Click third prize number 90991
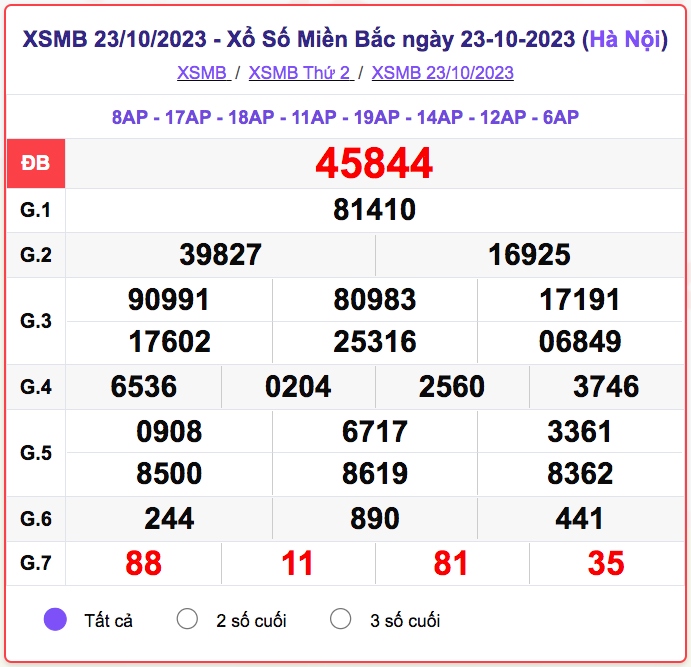This screenshot has width=691, height=667. click(168, 300)
